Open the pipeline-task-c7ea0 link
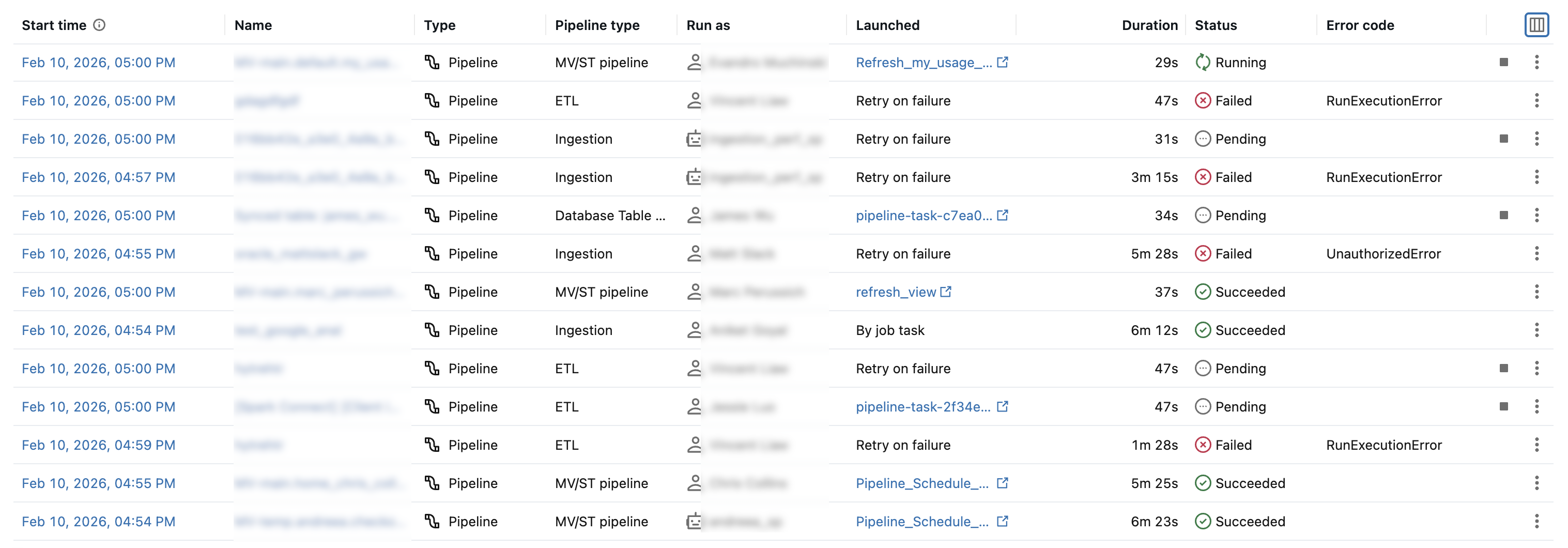 coord(924,215)
